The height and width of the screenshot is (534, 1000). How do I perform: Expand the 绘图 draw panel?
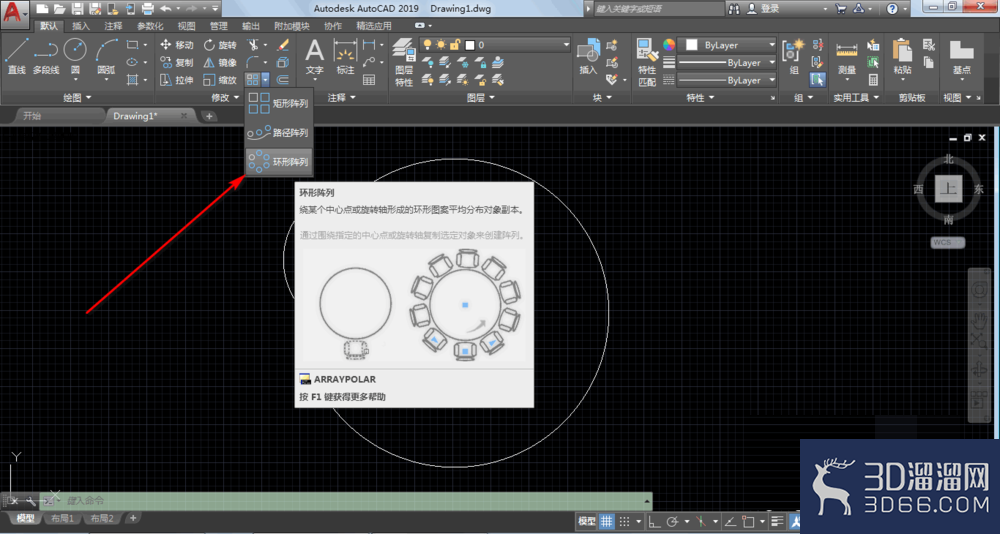tap(77, 97)
